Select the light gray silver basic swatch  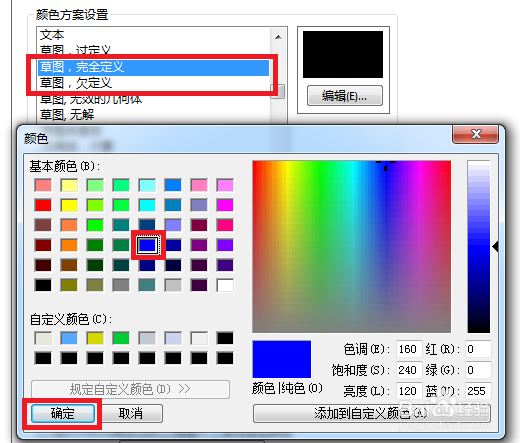(x=173, y=285)
